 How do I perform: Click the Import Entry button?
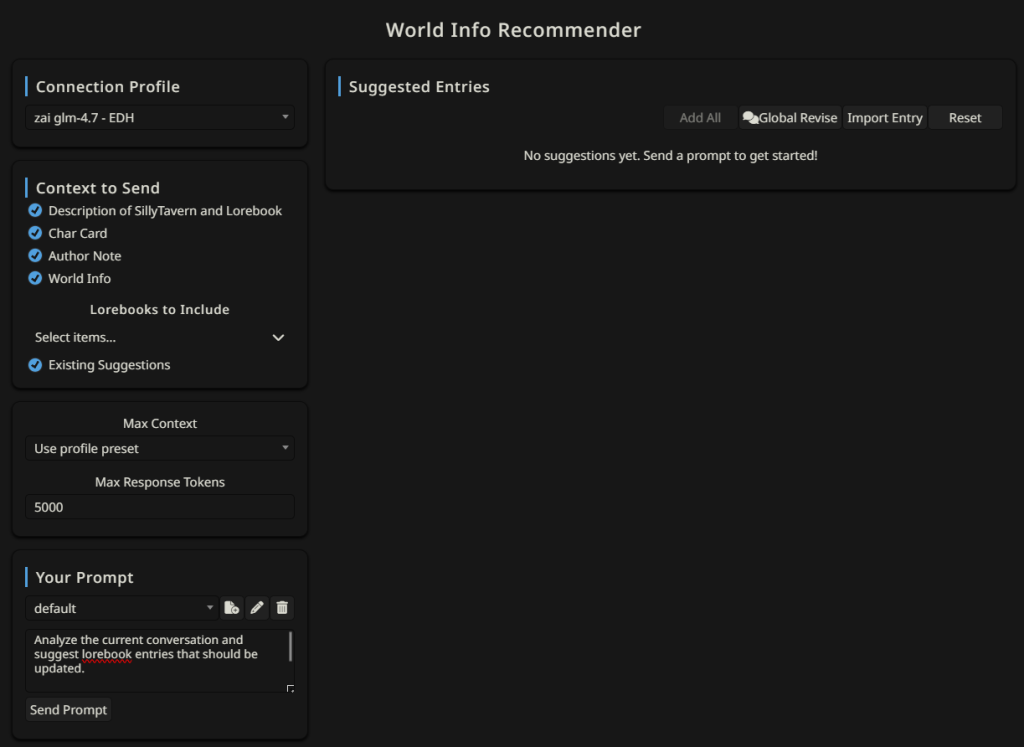click(884, 118)
